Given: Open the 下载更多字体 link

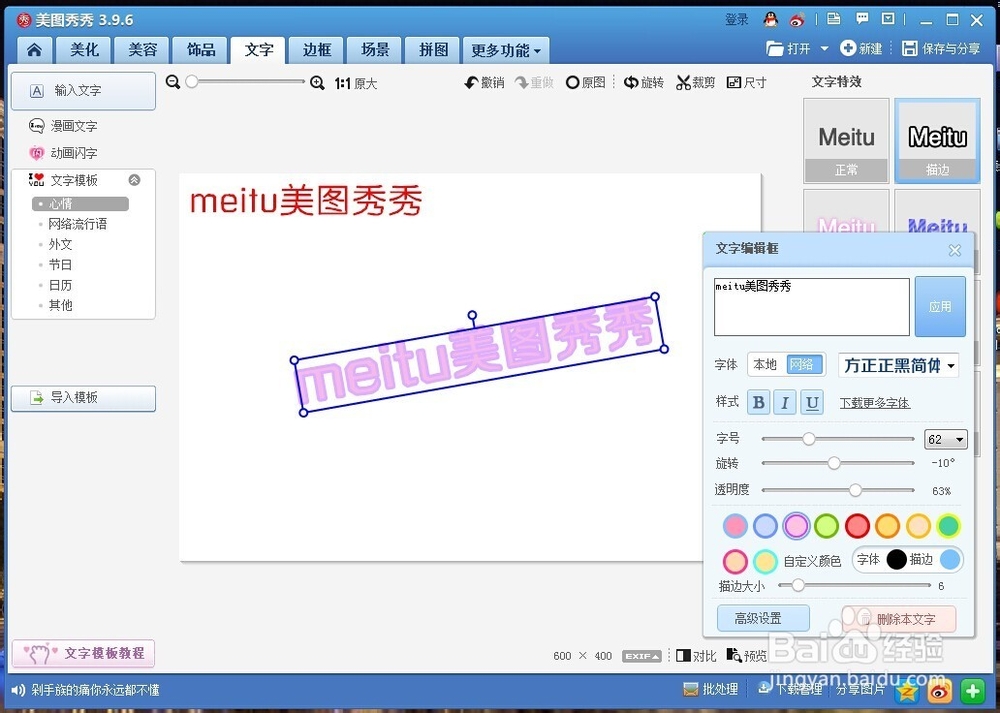Looking at the screenshot, I should click(x=875, y=403).
